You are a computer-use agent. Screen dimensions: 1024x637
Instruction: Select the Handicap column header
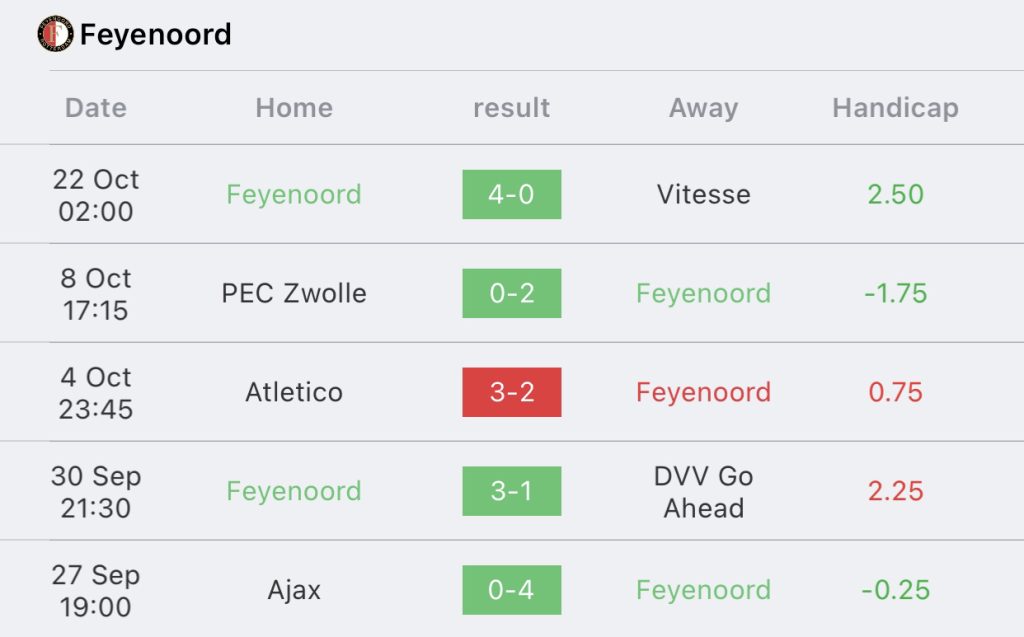tap(895, 108)
